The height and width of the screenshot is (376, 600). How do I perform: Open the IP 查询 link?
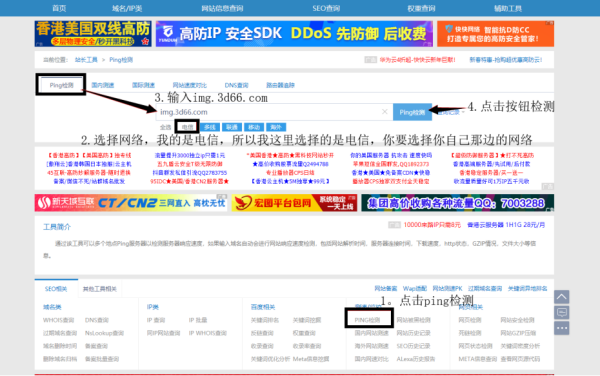[x=156, y=320]
